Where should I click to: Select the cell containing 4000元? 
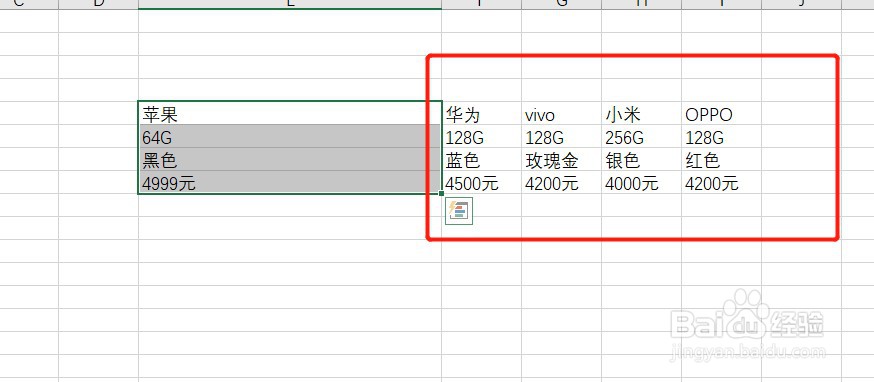click(x=642, y=182)
